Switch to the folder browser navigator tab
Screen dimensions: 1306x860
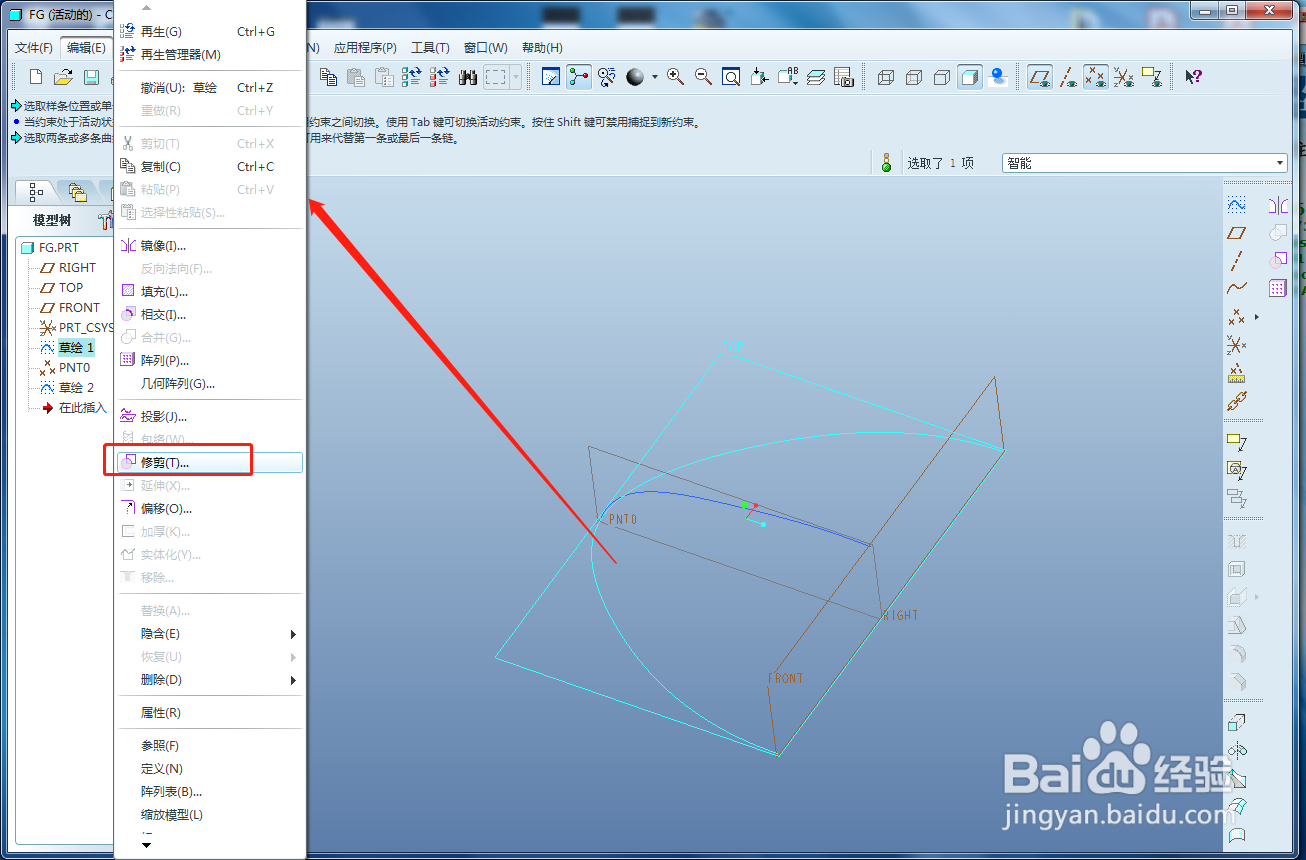(x=77, y=191)
